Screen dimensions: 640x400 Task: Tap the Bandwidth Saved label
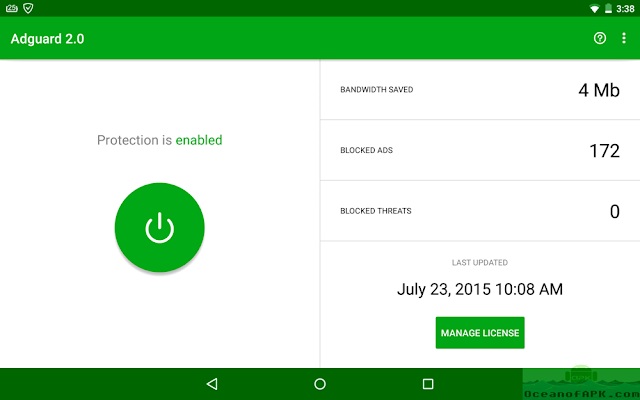pos(377,89)
